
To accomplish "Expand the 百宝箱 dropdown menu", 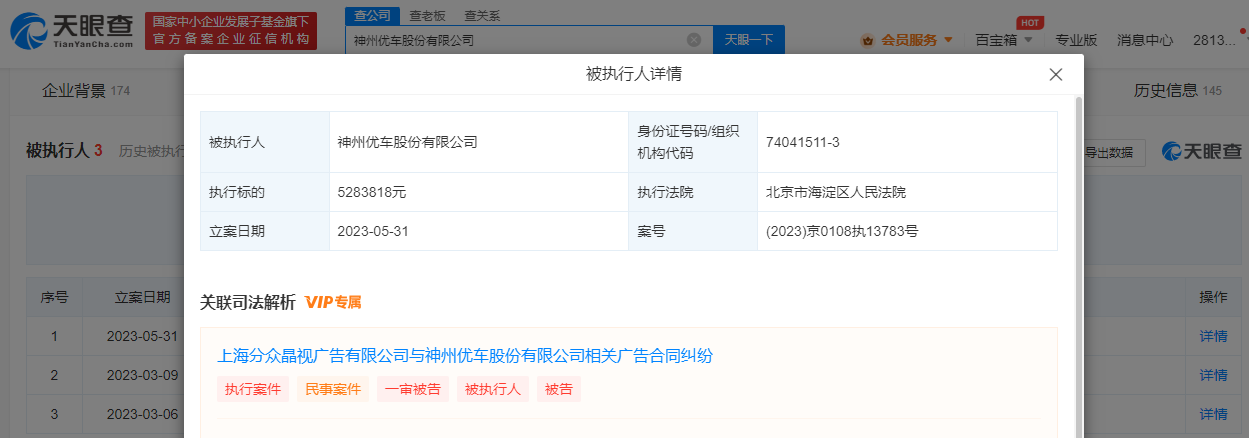I will (1002, 40).
